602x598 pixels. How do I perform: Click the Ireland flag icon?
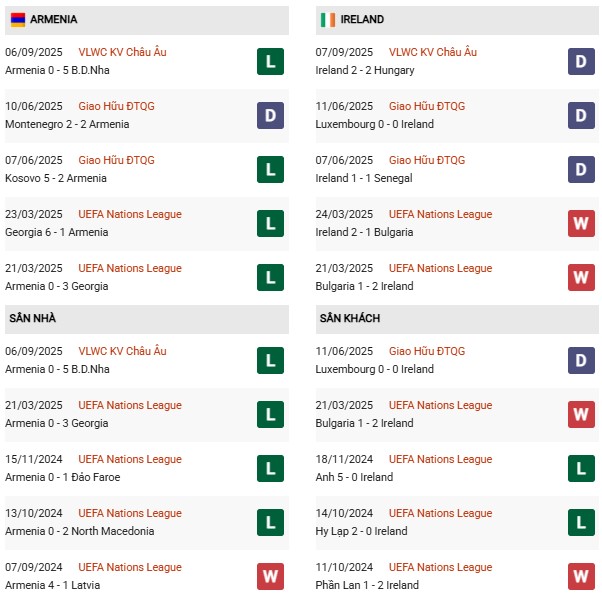327,19
